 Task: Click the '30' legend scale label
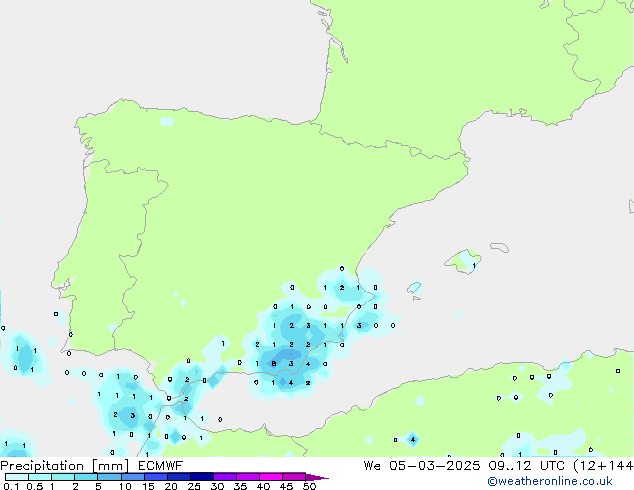point(217,486)
